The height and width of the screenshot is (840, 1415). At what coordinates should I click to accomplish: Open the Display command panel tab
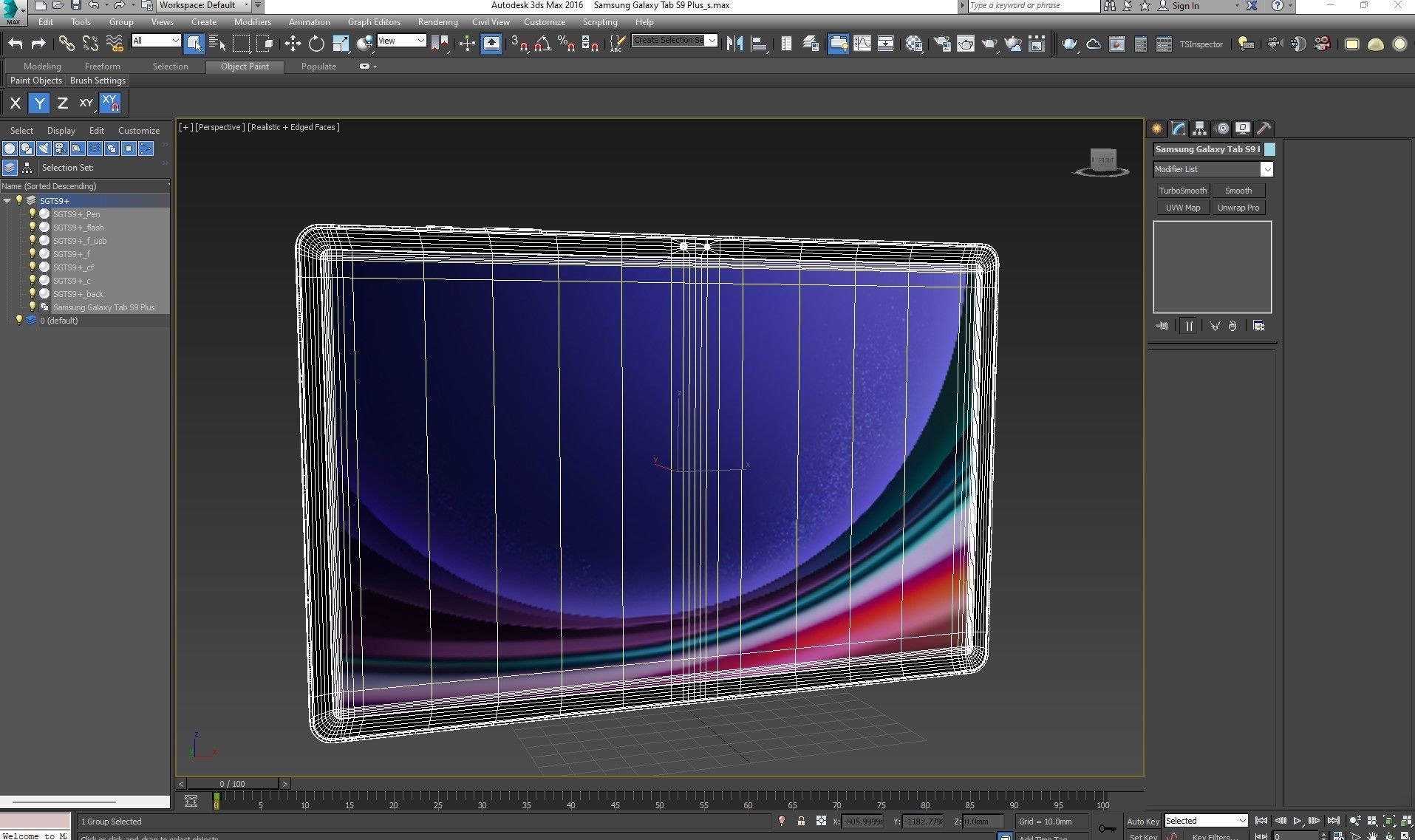(x=1243, y=129)
